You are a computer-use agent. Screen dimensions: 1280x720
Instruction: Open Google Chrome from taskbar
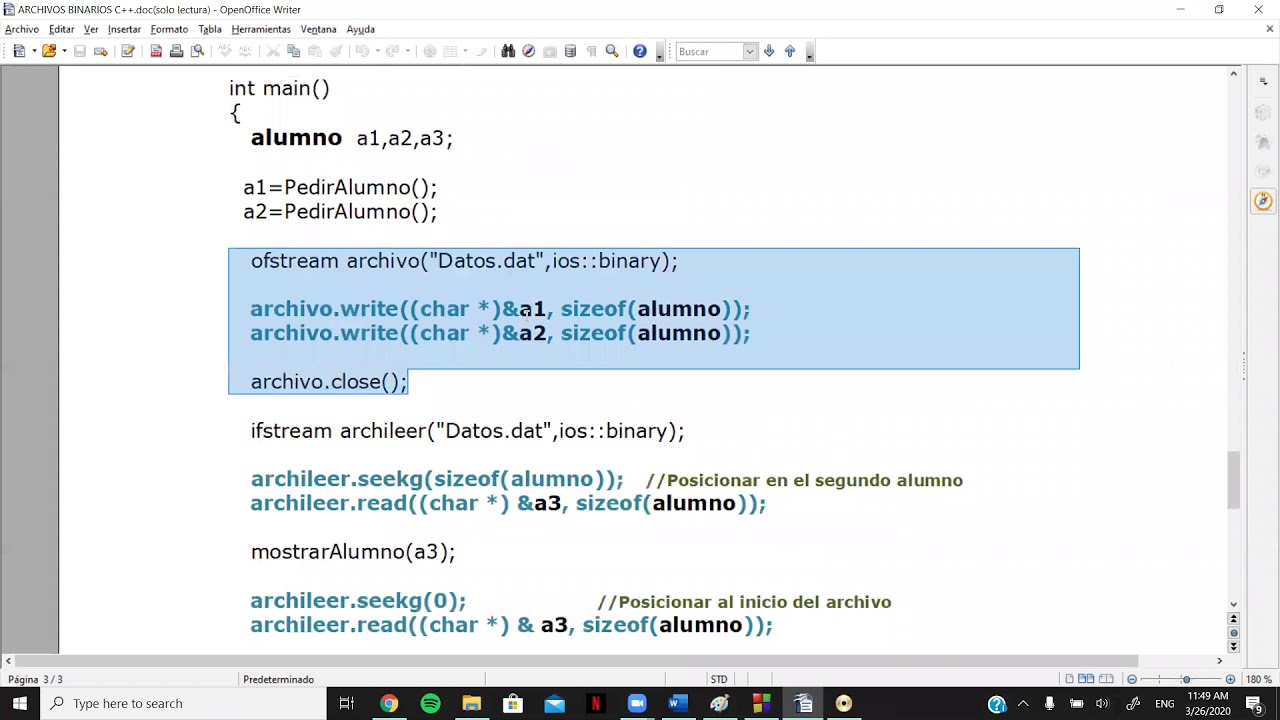point(389,703)
